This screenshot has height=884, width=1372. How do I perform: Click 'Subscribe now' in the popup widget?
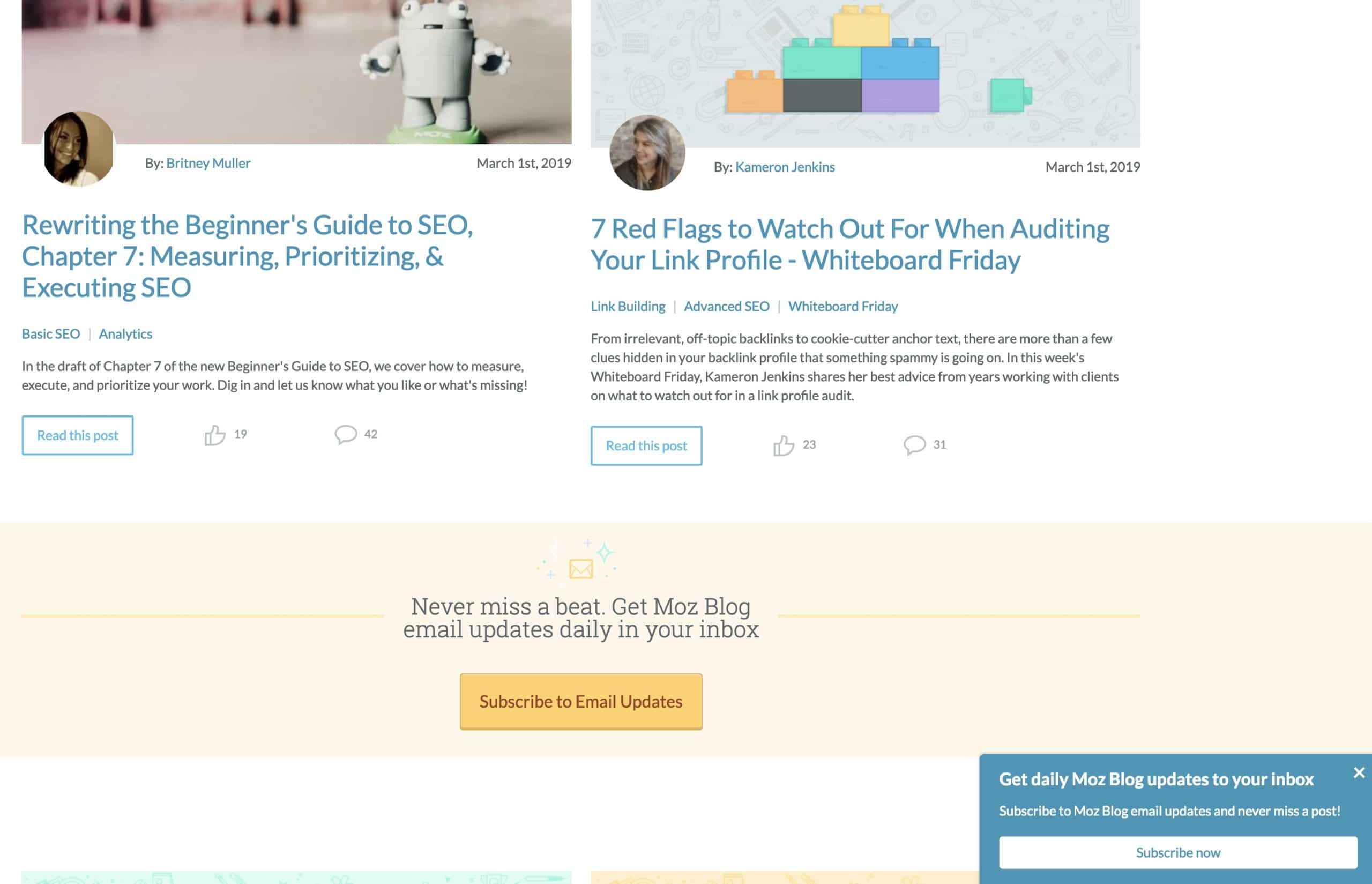[x=1178, y=852]
